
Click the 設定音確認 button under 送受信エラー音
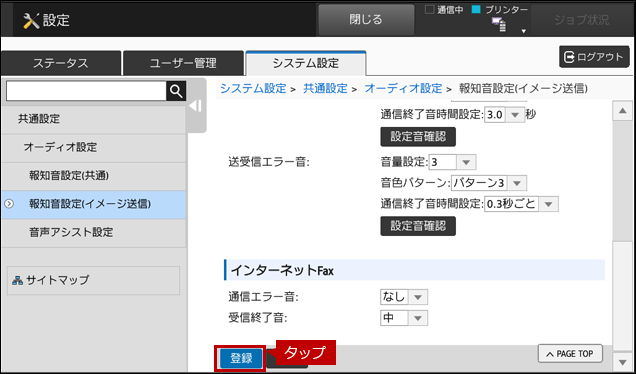[x=418, y=226]
